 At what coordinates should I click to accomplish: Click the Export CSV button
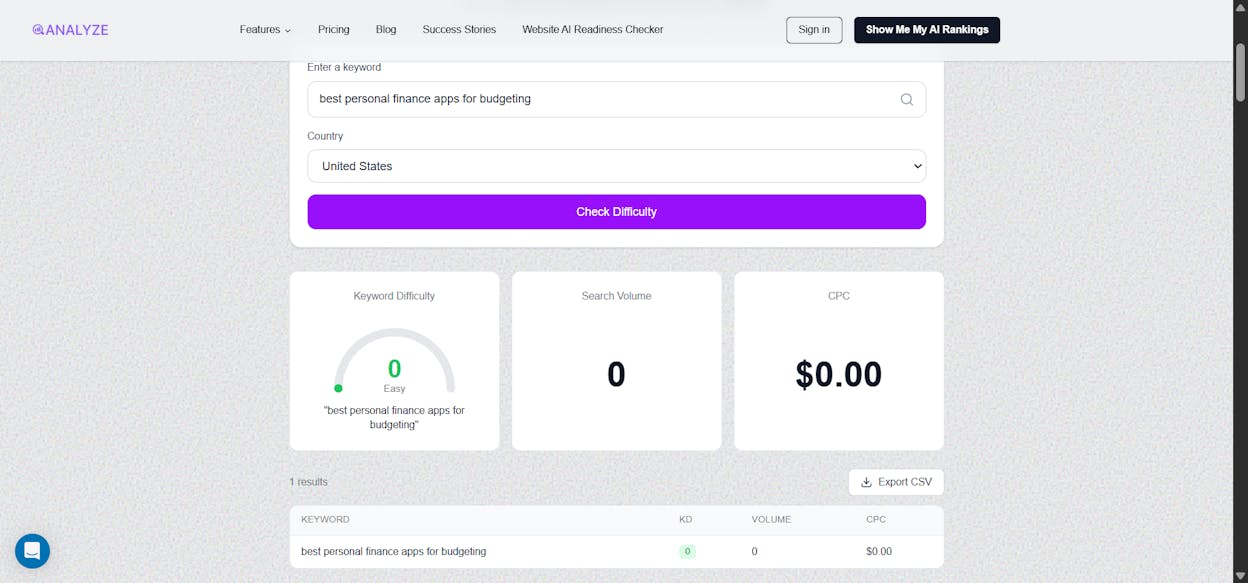coord(896,482)
